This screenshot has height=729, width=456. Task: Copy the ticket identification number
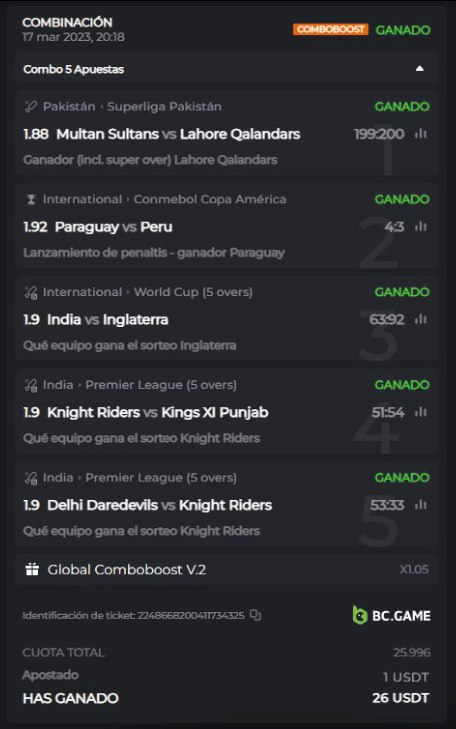(255, 615)
